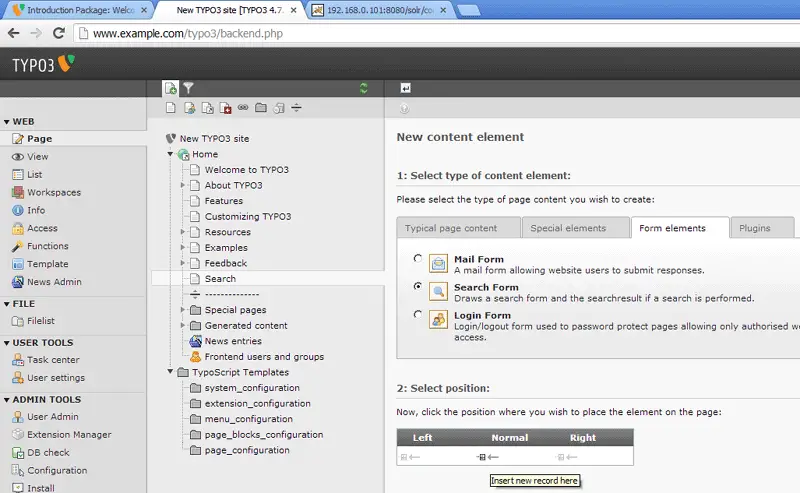
Task: Select the Login Form radio button
Action: pyautogui.click(x=418, y=314)
